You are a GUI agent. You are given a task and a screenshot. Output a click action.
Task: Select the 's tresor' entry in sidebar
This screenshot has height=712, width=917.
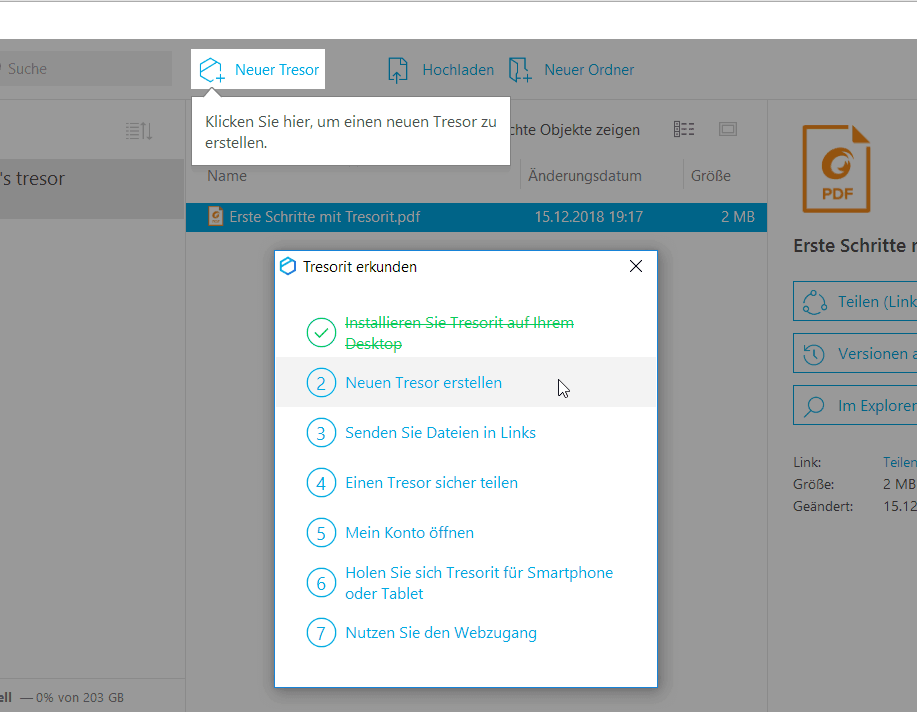92,188
